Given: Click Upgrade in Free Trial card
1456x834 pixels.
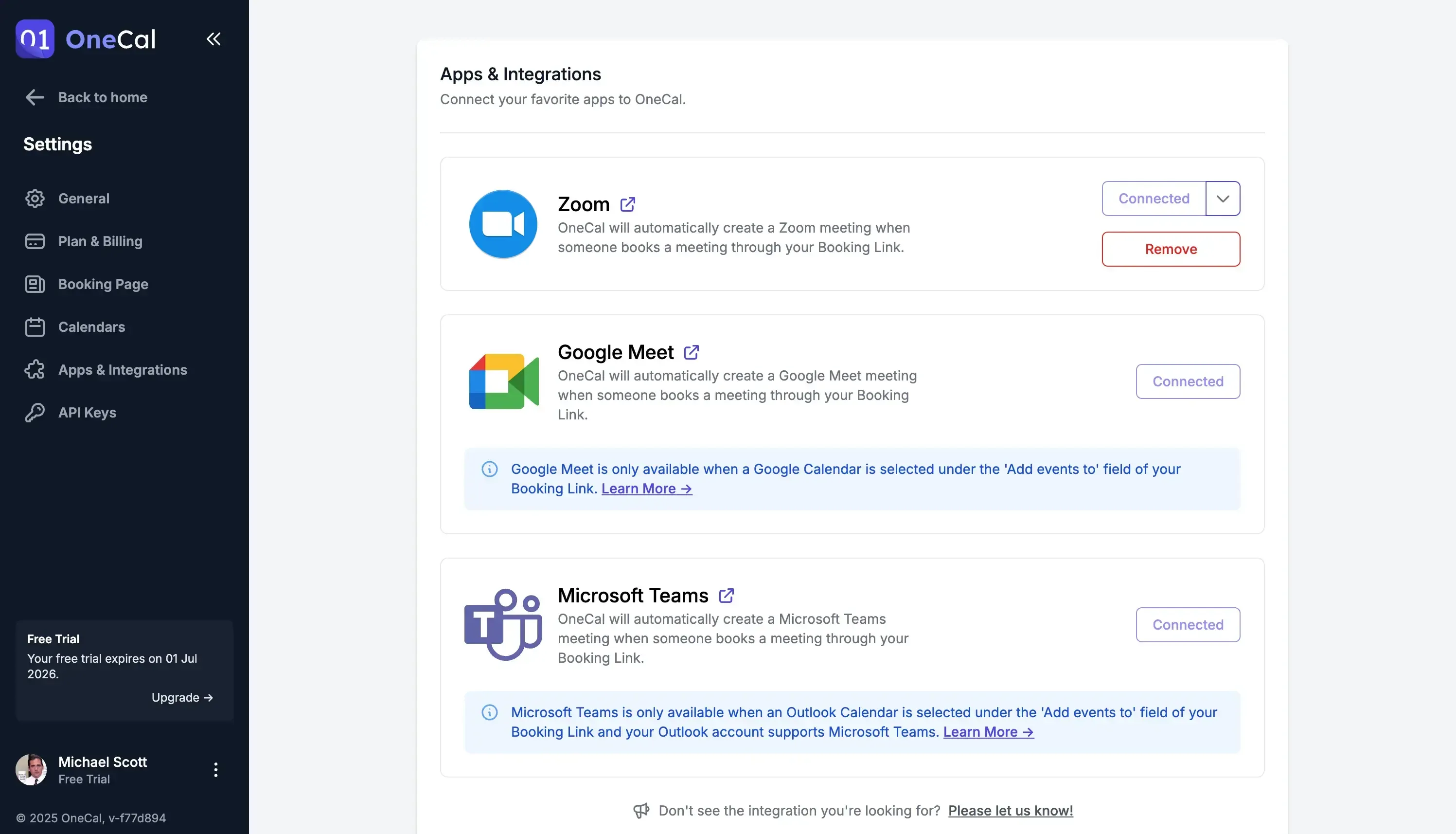Looking at the screenshot, I should pos(182,697).
